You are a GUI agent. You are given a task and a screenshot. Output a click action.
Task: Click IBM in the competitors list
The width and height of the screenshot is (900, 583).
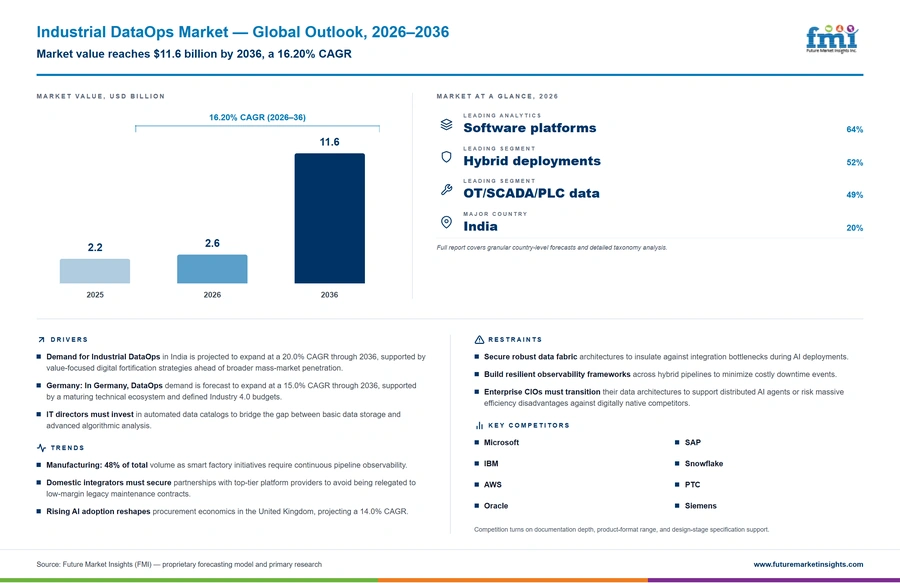pyautogui.click(x=491, y=464)
